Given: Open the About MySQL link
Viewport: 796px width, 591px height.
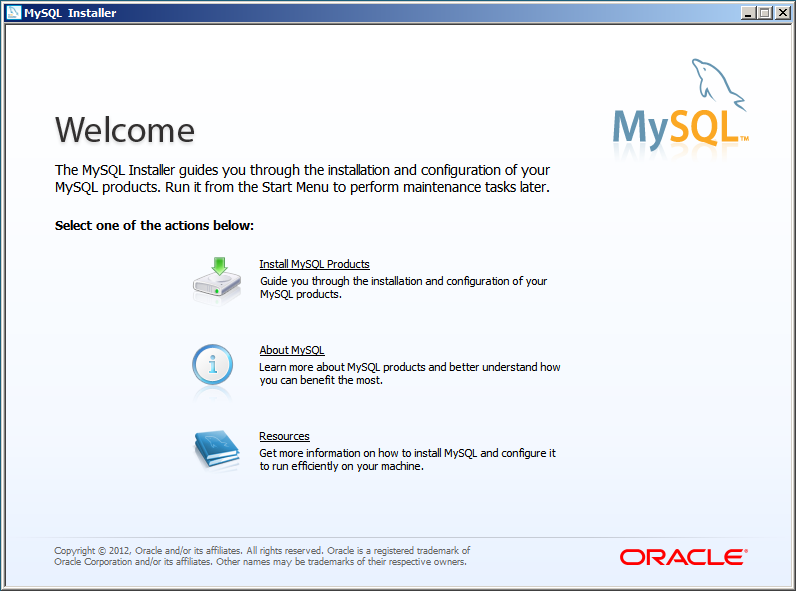Looking at the screenshot, I should click(292, 350).
